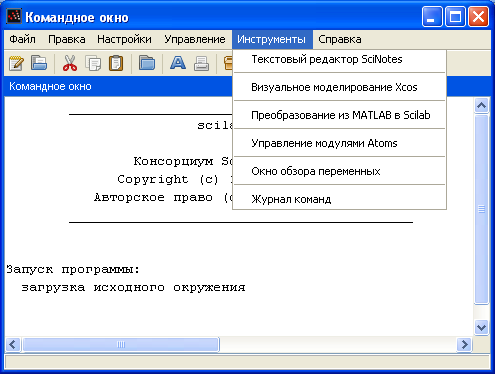The width and height of the screenshot is (495, 374).
Task: Open the Настройки menu
Action: pyautogui.click(x=124, y=39)
